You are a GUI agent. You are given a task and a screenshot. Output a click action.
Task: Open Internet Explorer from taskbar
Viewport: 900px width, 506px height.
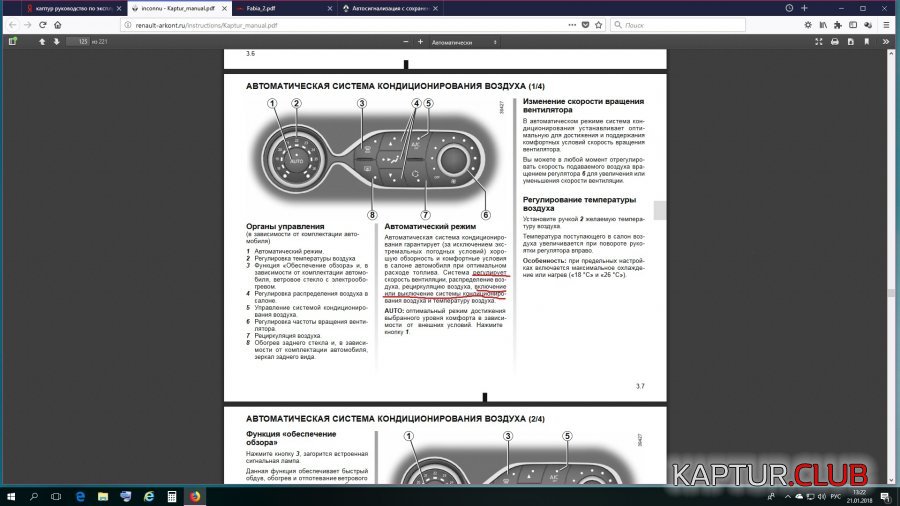[x=149, y=496]
